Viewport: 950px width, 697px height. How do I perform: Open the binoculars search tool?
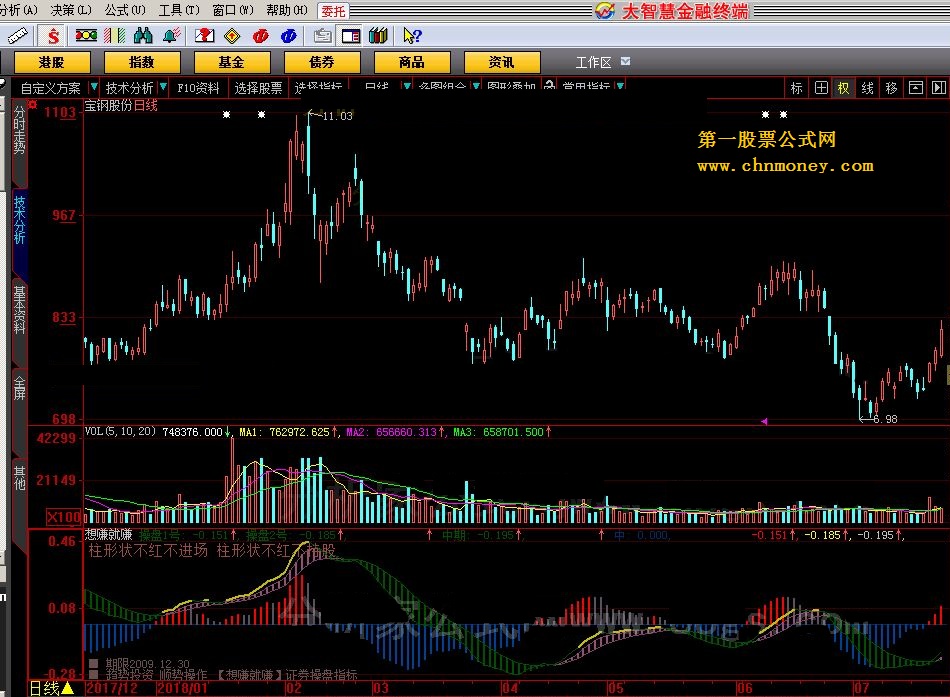143,36
